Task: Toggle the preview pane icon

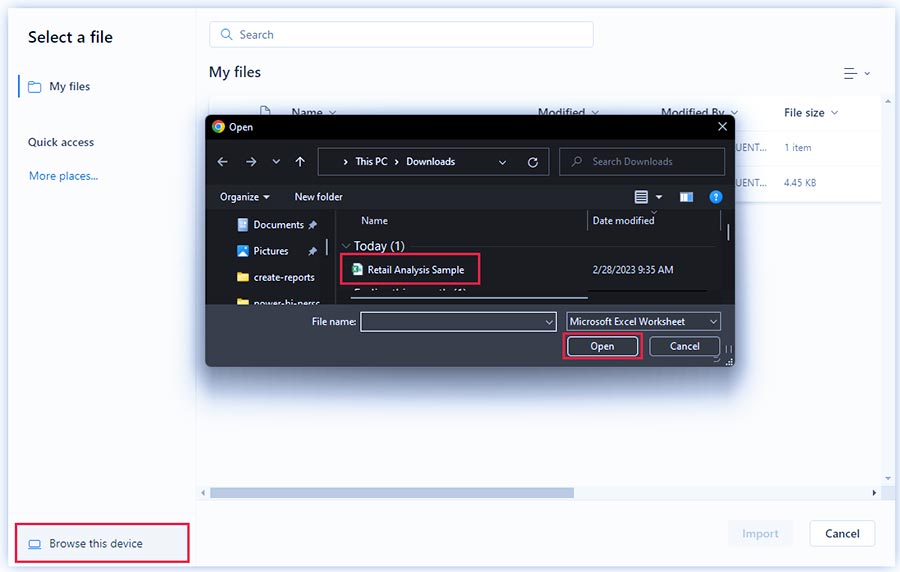Action: [x=686, y=197]
